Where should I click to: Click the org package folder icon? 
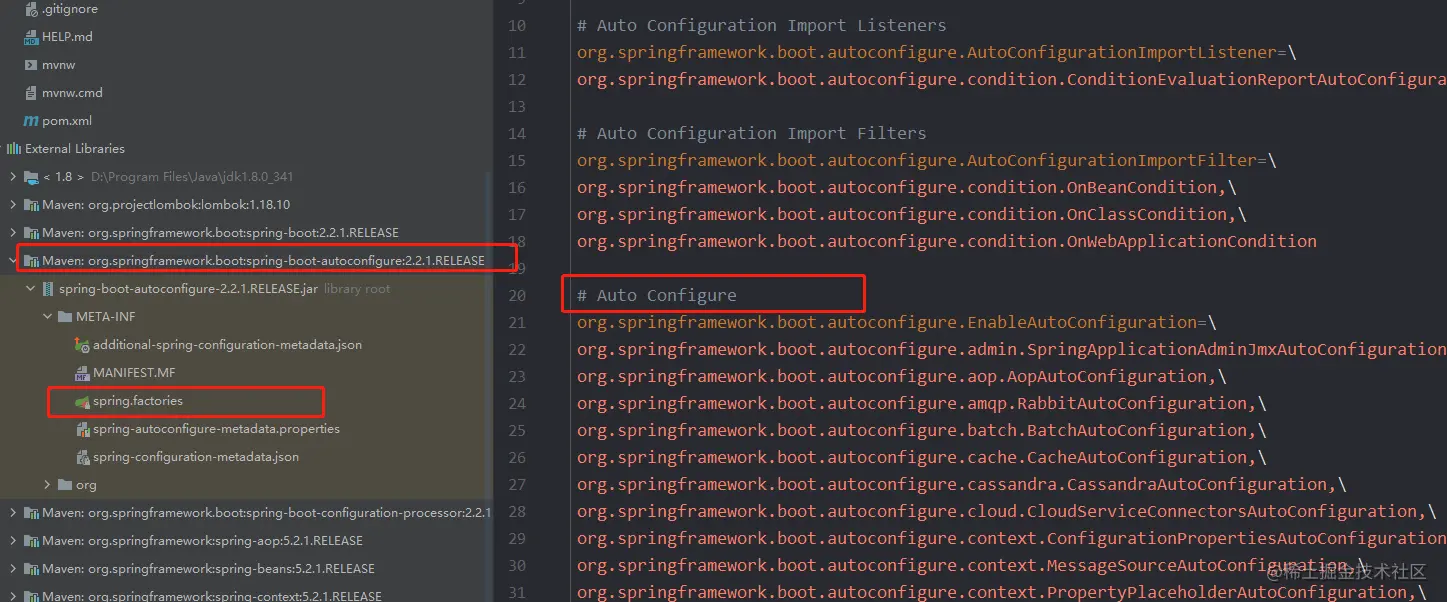[x=67, y=485]
